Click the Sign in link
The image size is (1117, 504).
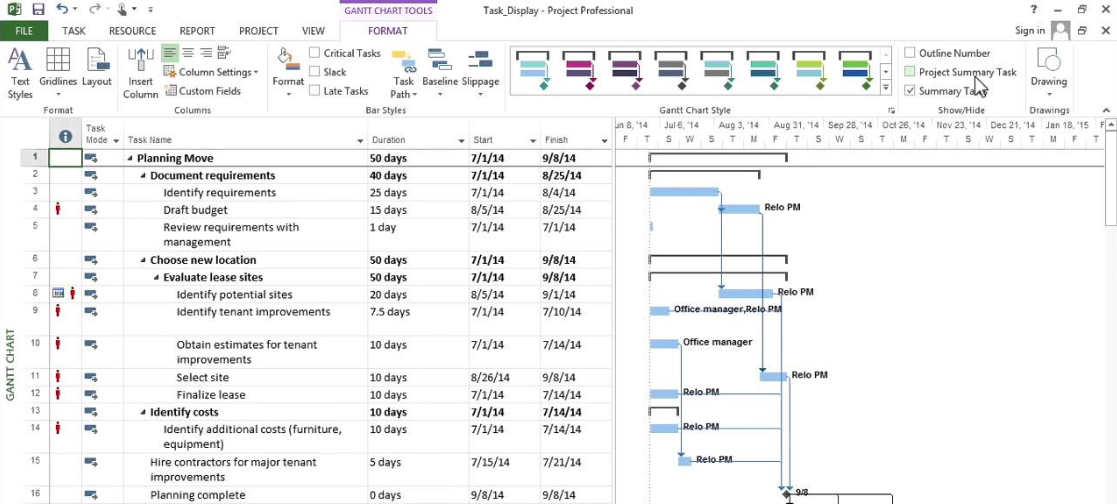(x=1030, y=31)
